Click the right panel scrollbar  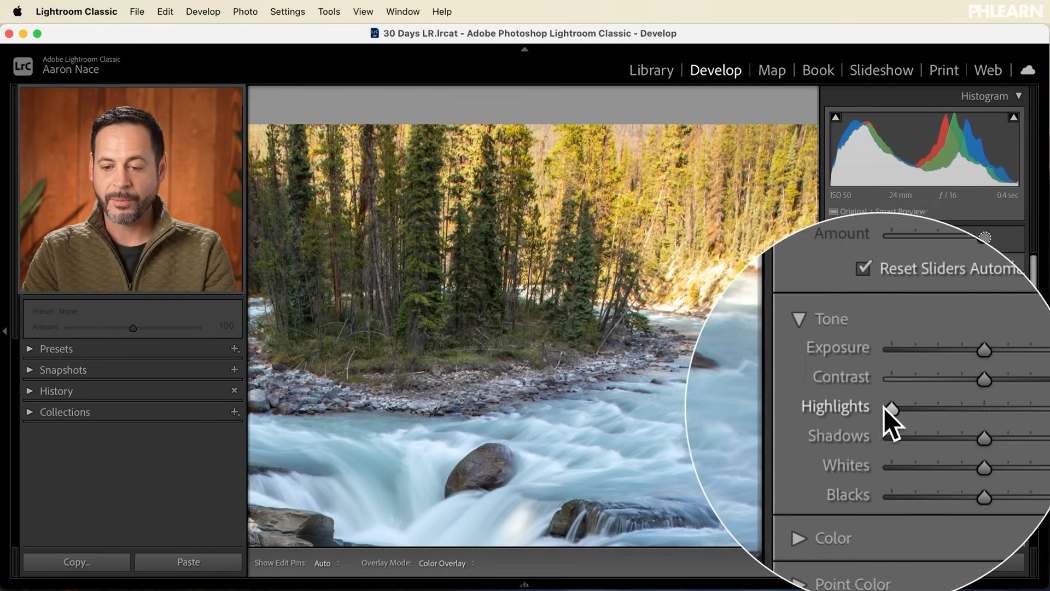click(1033, 269)
